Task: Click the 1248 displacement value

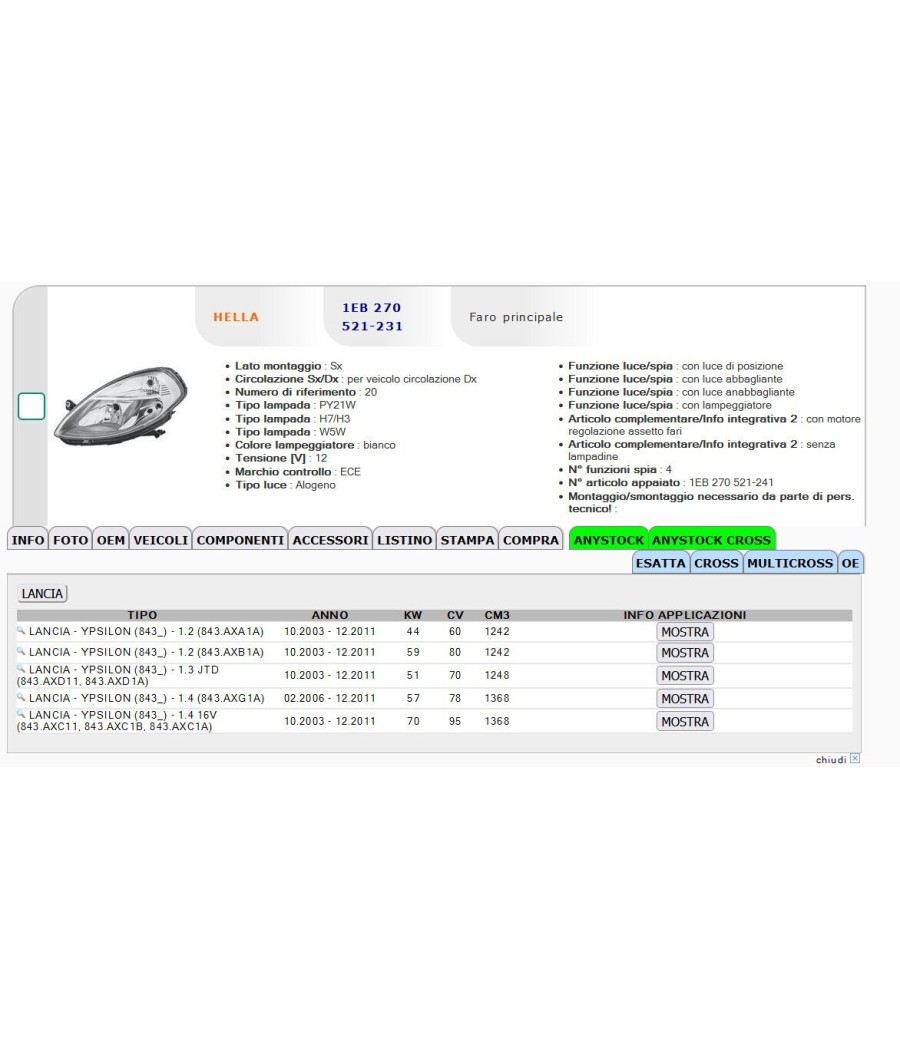Action: click(497, 676)
